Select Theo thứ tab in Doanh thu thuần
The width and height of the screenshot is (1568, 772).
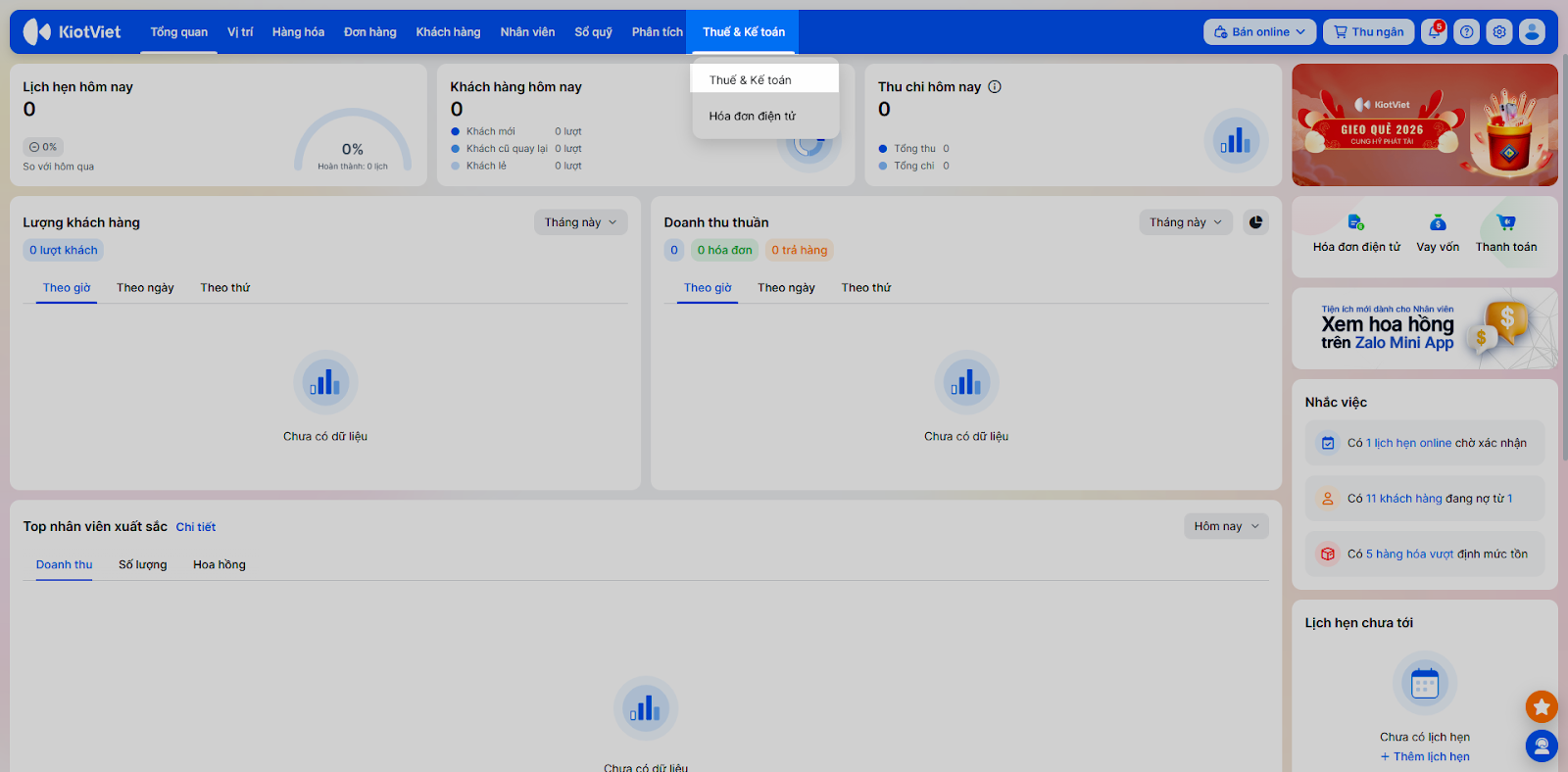coord(866,288)
